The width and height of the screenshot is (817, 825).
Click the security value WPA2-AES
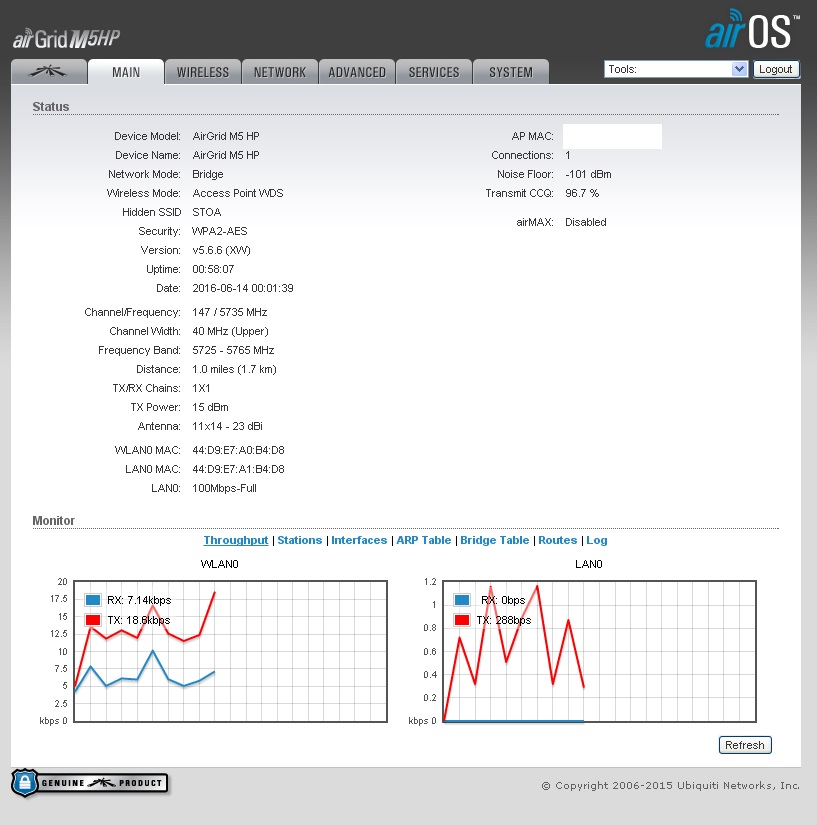[219, 232]
